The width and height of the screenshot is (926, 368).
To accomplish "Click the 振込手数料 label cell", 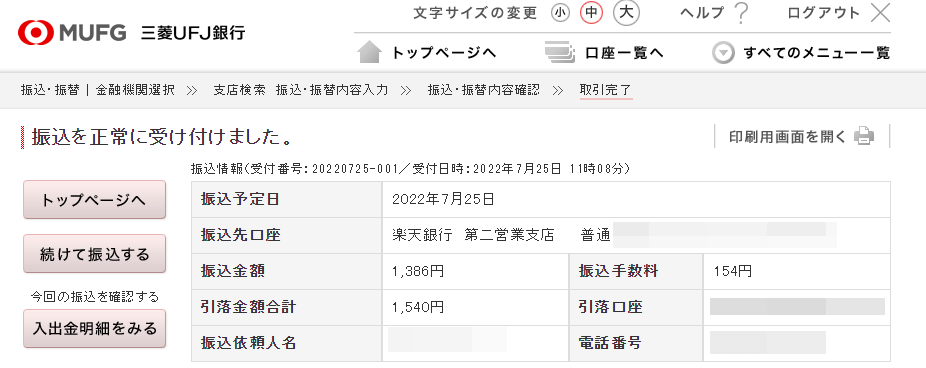I will pos(636,271).
